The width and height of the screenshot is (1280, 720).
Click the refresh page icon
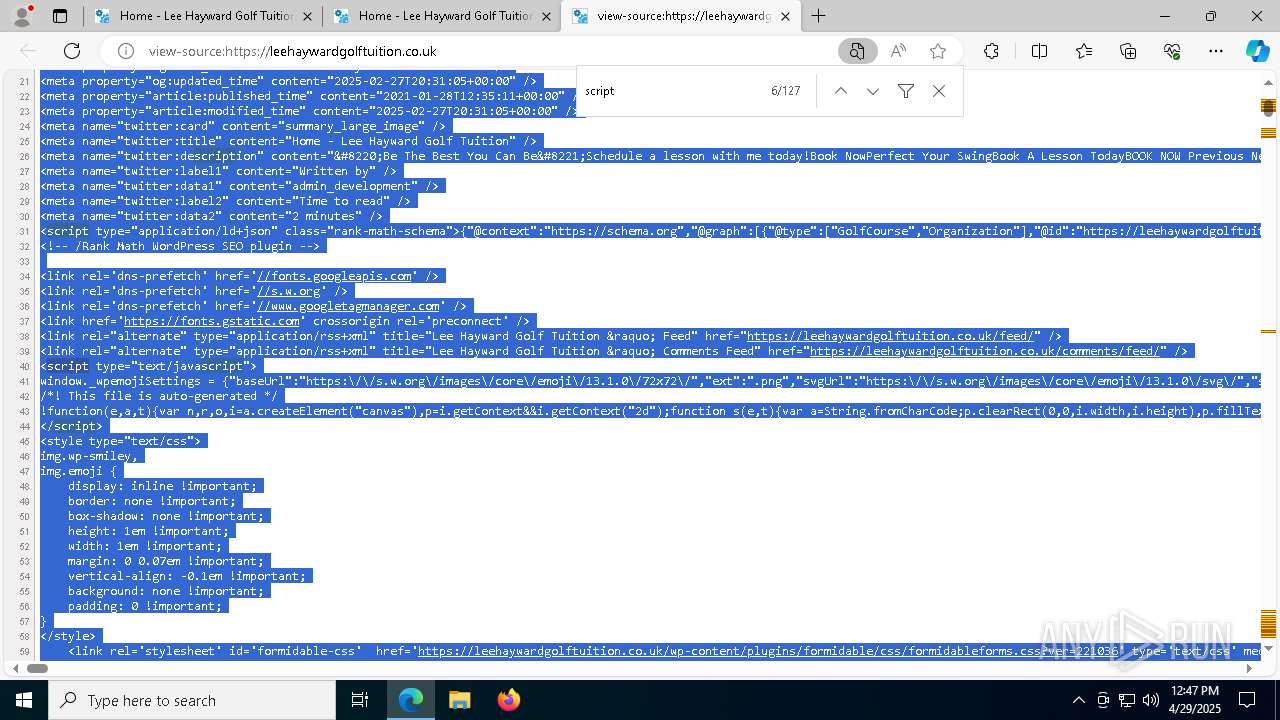tap(72, 51)
